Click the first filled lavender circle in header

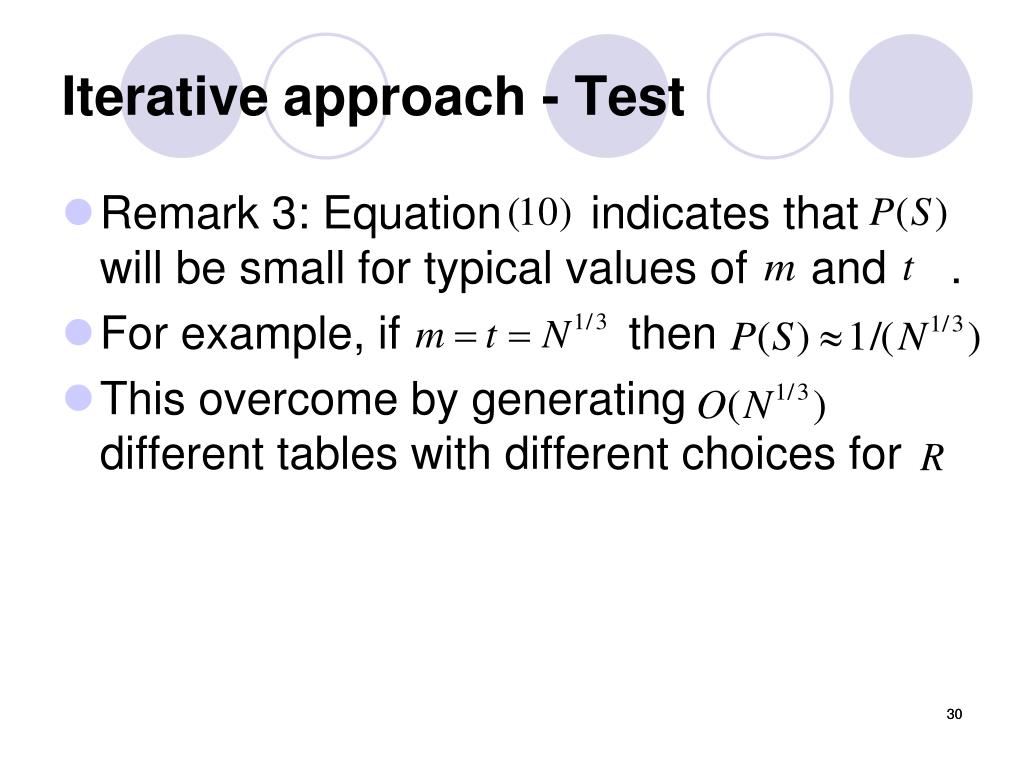pyautogui.click(x=182, y=96)
